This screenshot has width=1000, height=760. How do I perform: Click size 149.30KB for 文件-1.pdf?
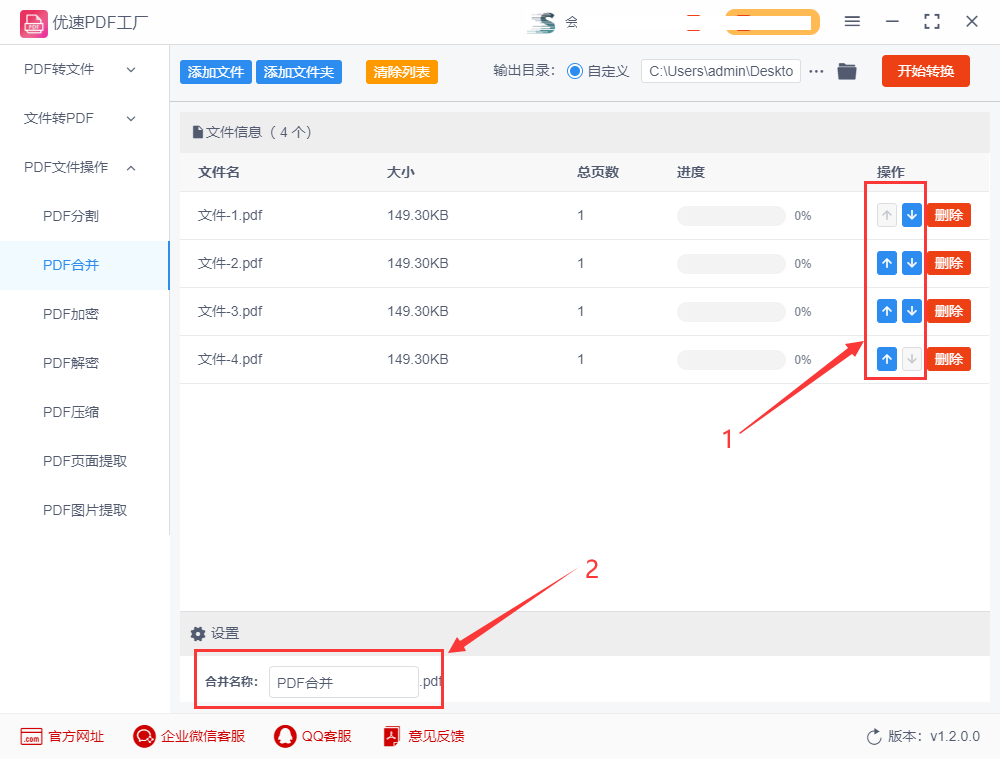(418, 216)
